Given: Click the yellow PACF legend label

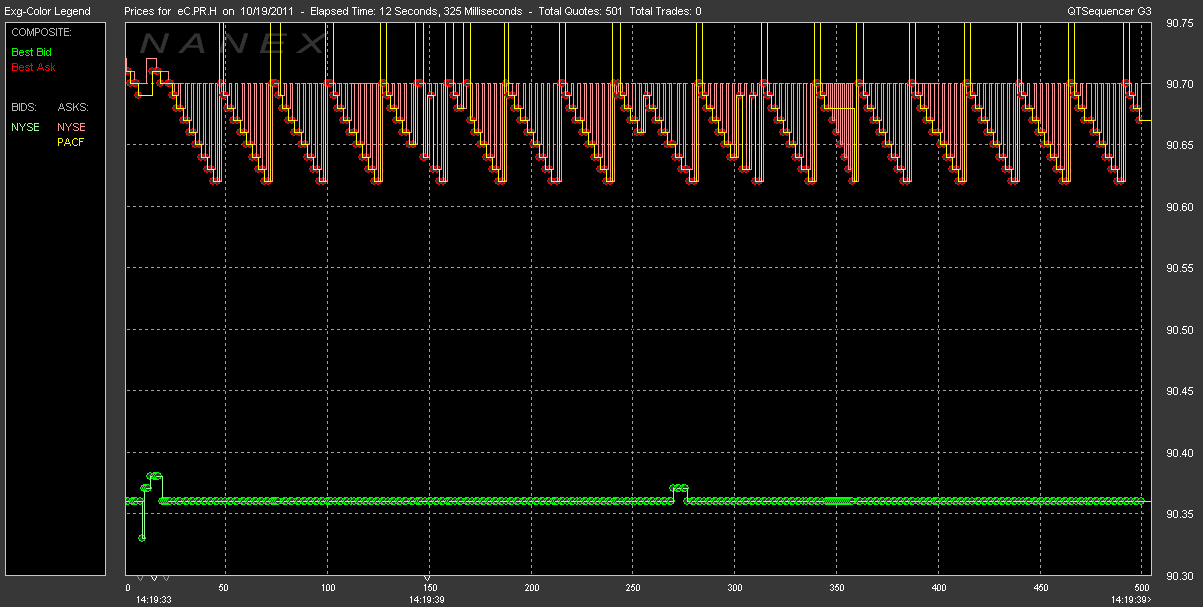Looking at the screenshot, I should (71, 142).
